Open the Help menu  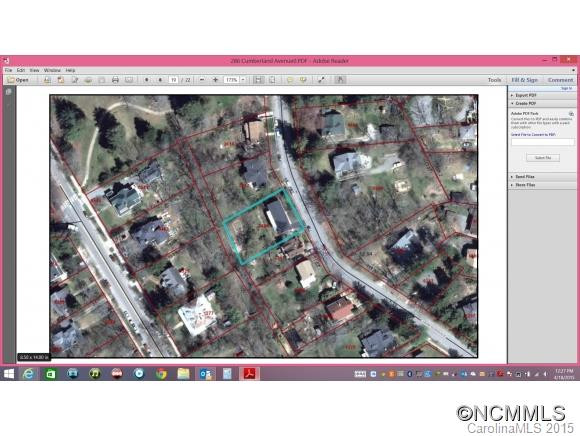pyautogui.click(x=70, y=70)
